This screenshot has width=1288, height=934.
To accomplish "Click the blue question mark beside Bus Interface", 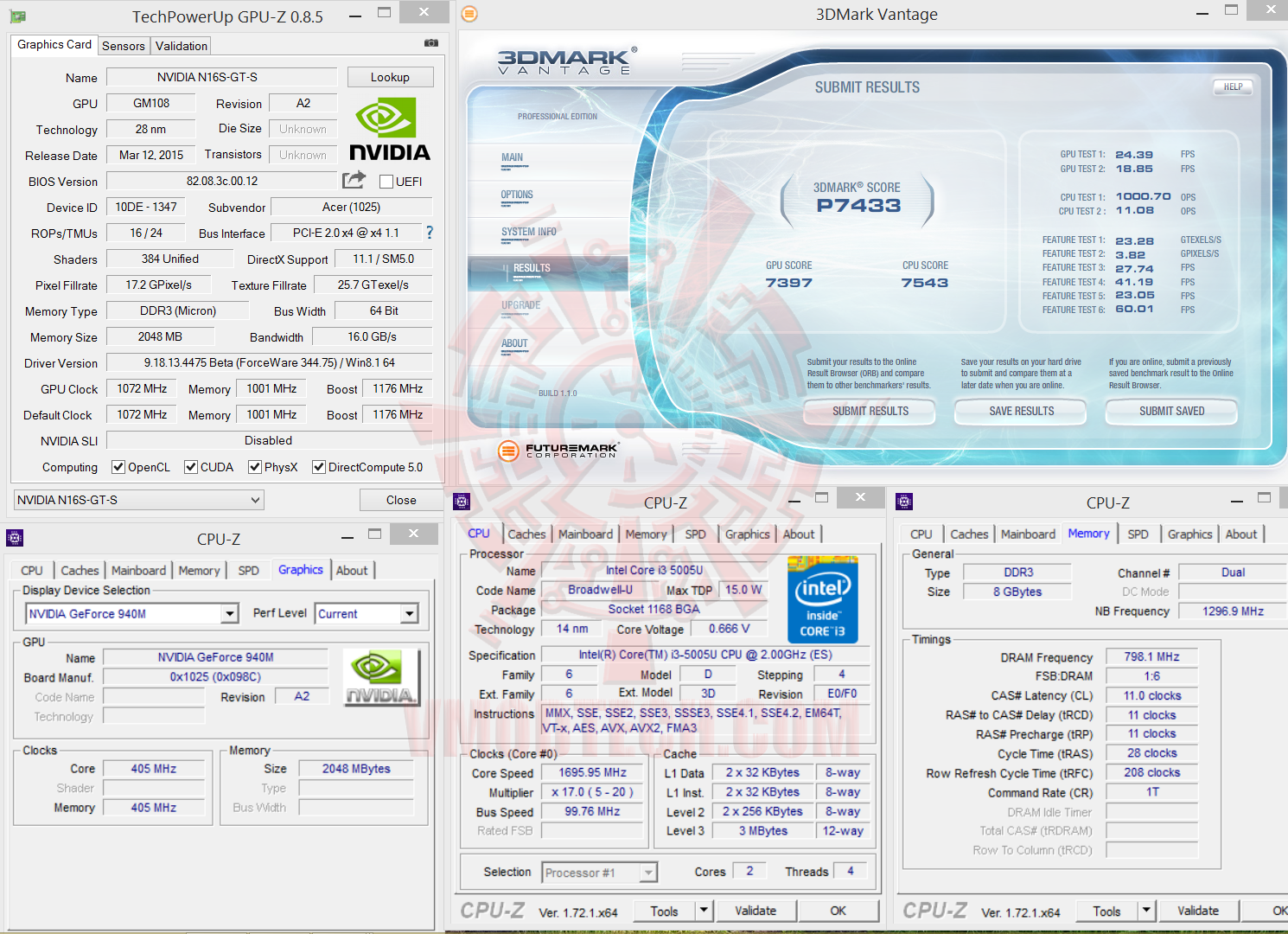I will [x=430, y=233].
